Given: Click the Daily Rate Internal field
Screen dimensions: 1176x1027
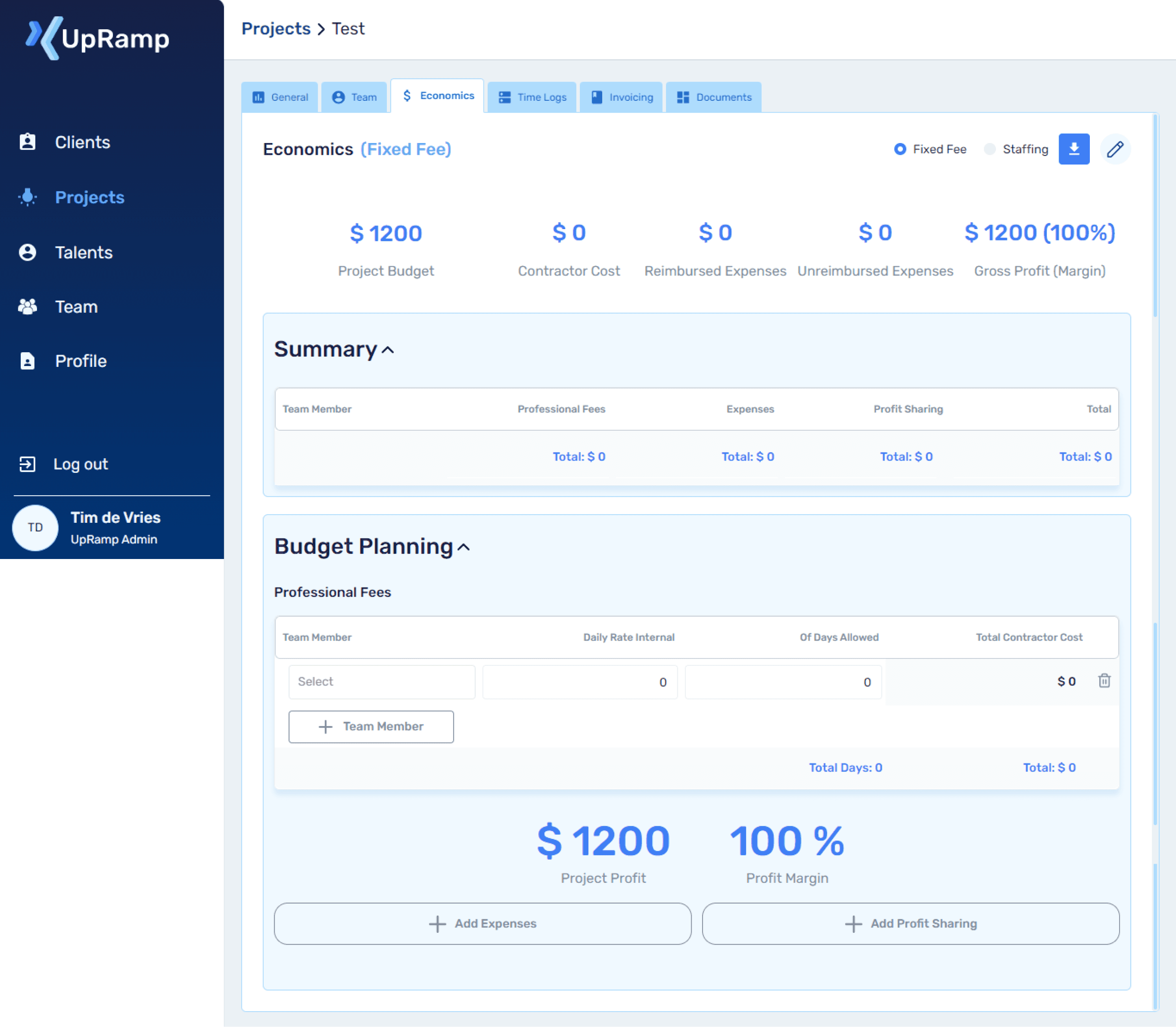Looking at the screenshot, I should pyautogui.click(x=579, y=682).
